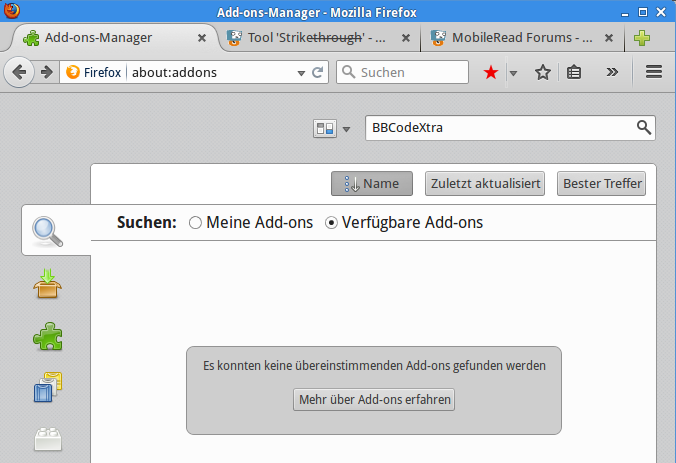Open a new tab with the plus icon
Image resolution: width=676 pixels, height=463 pixels.
(642, 38)
